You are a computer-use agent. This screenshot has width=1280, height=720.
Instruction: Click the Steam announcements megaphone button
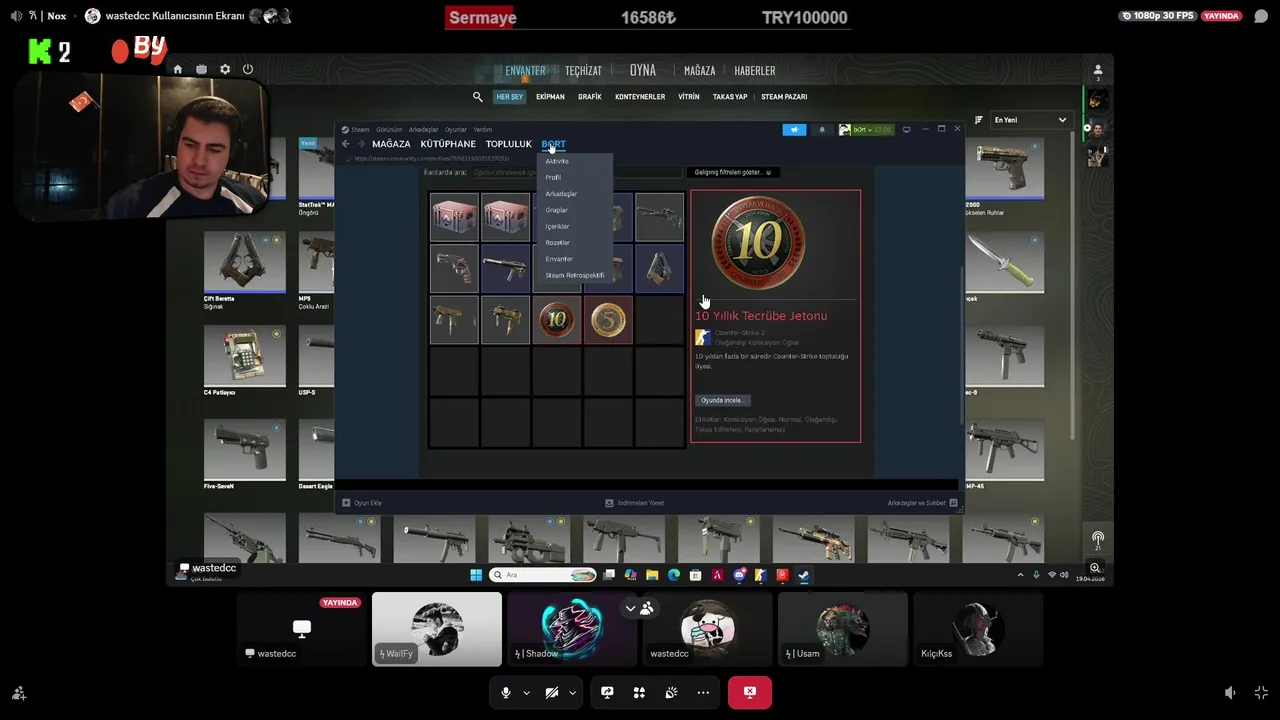click(794, 129)
